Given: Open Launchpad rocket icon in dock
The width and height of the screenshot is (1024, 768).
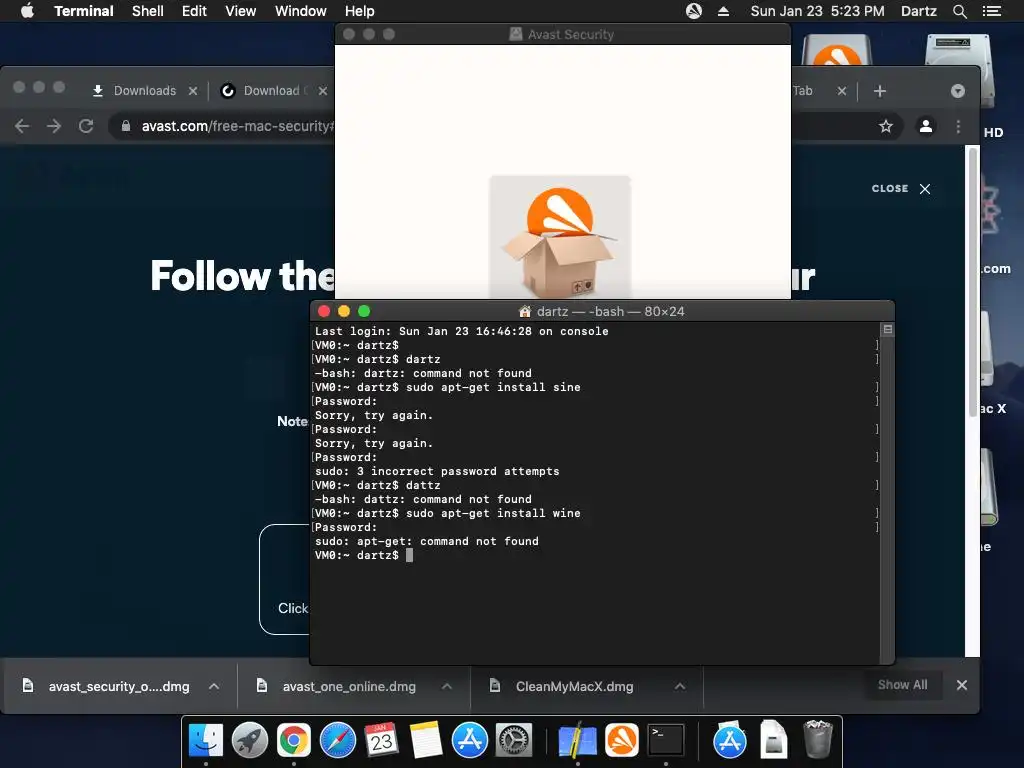Looking at the screenshot, I should (x=249, y=741).
